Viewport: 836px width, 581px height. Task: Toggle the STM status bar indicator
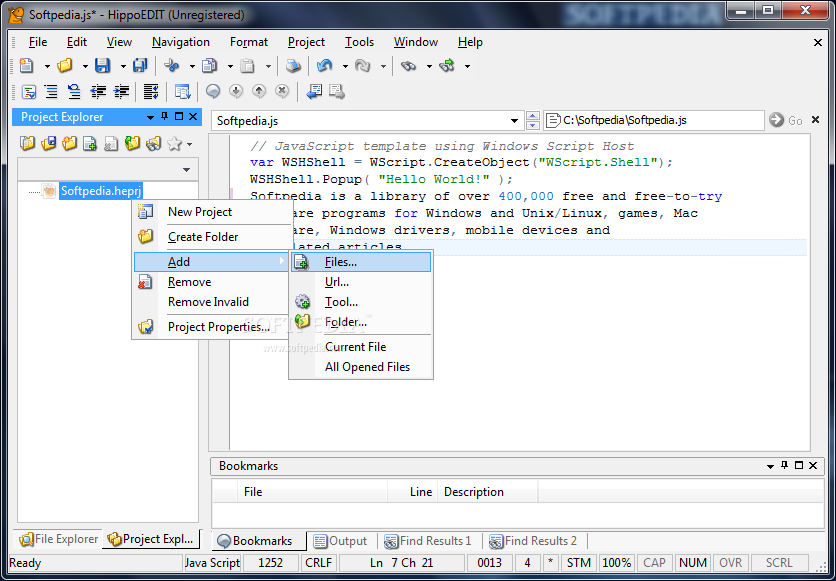(x=578, y=563)
